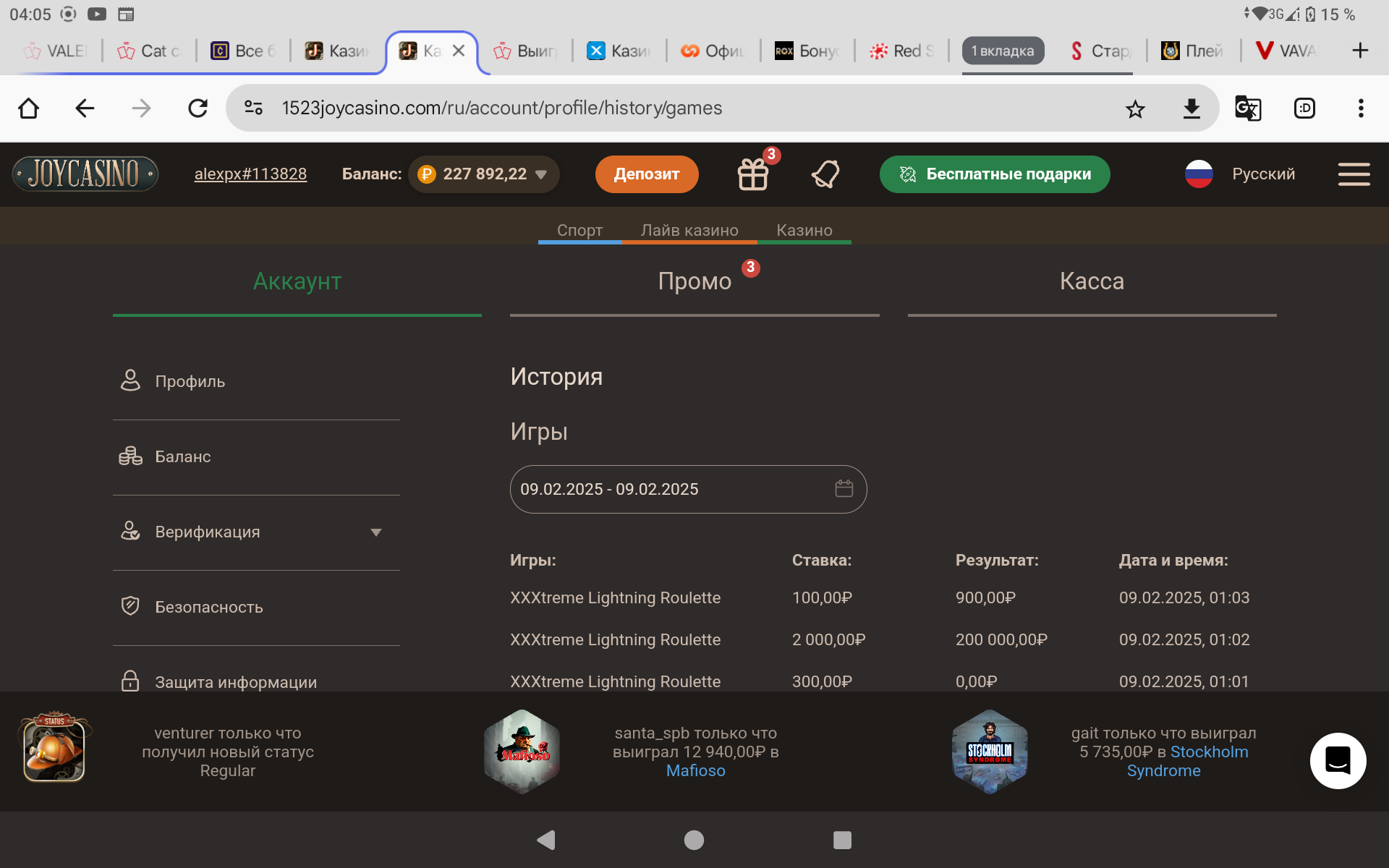The width and height of the screenshot is (1389, 868).
Task: Open the Mafioso game link
Action: tap(695, 771)
